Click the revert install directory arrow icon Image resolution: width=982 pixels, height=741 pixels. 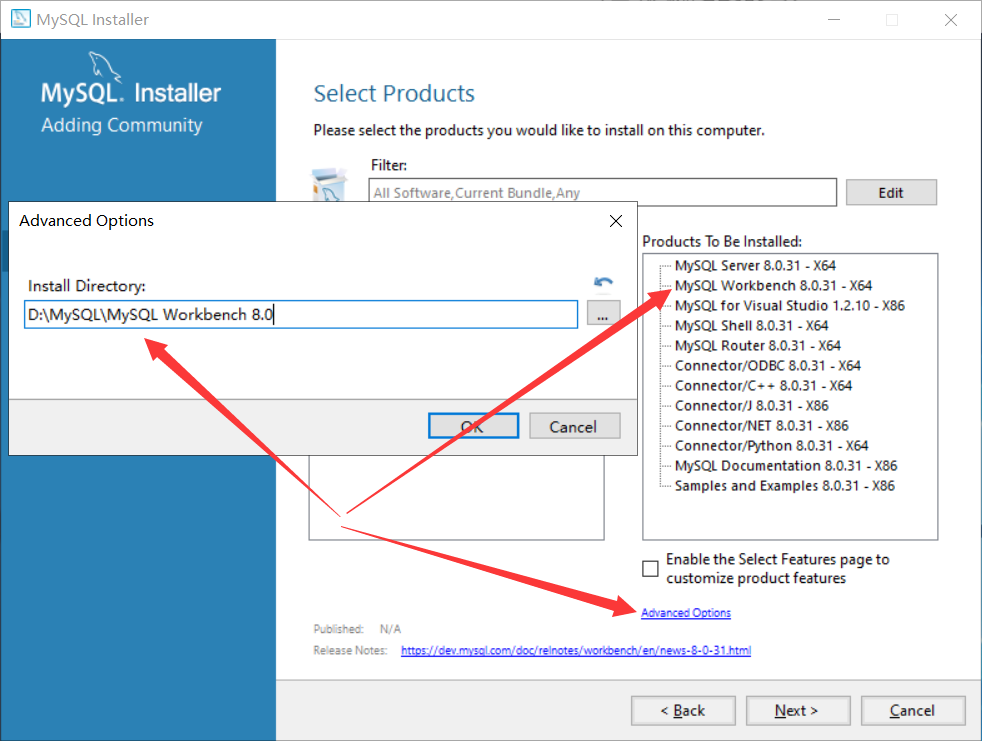pyautogui.click(x=603, y=283)
